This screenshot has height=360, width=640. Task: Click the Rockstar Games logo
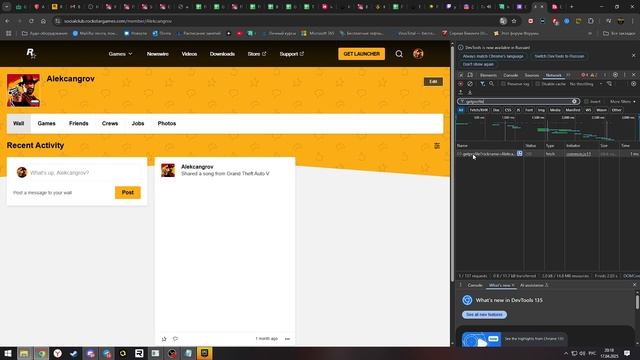tap(31, 53)
